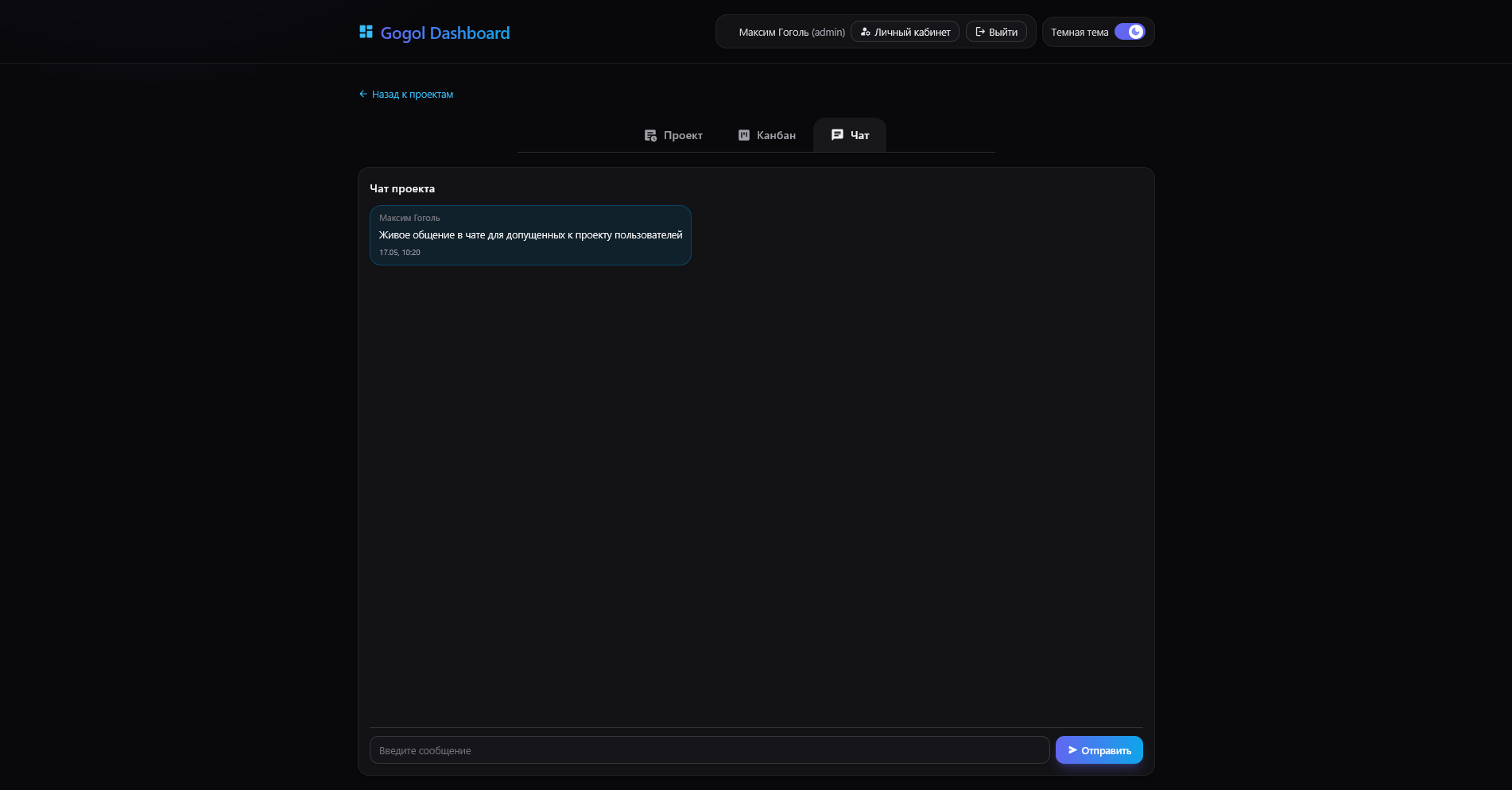Click sender name Максим Гоголь in message

click(x=409, y=218)
